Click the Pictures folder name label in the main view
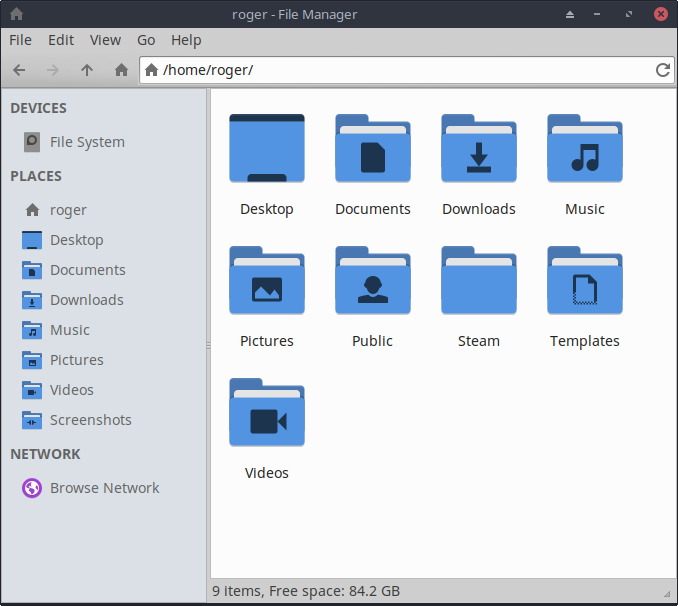This screenshot has width=678, height=606. (x=267, y=341)
